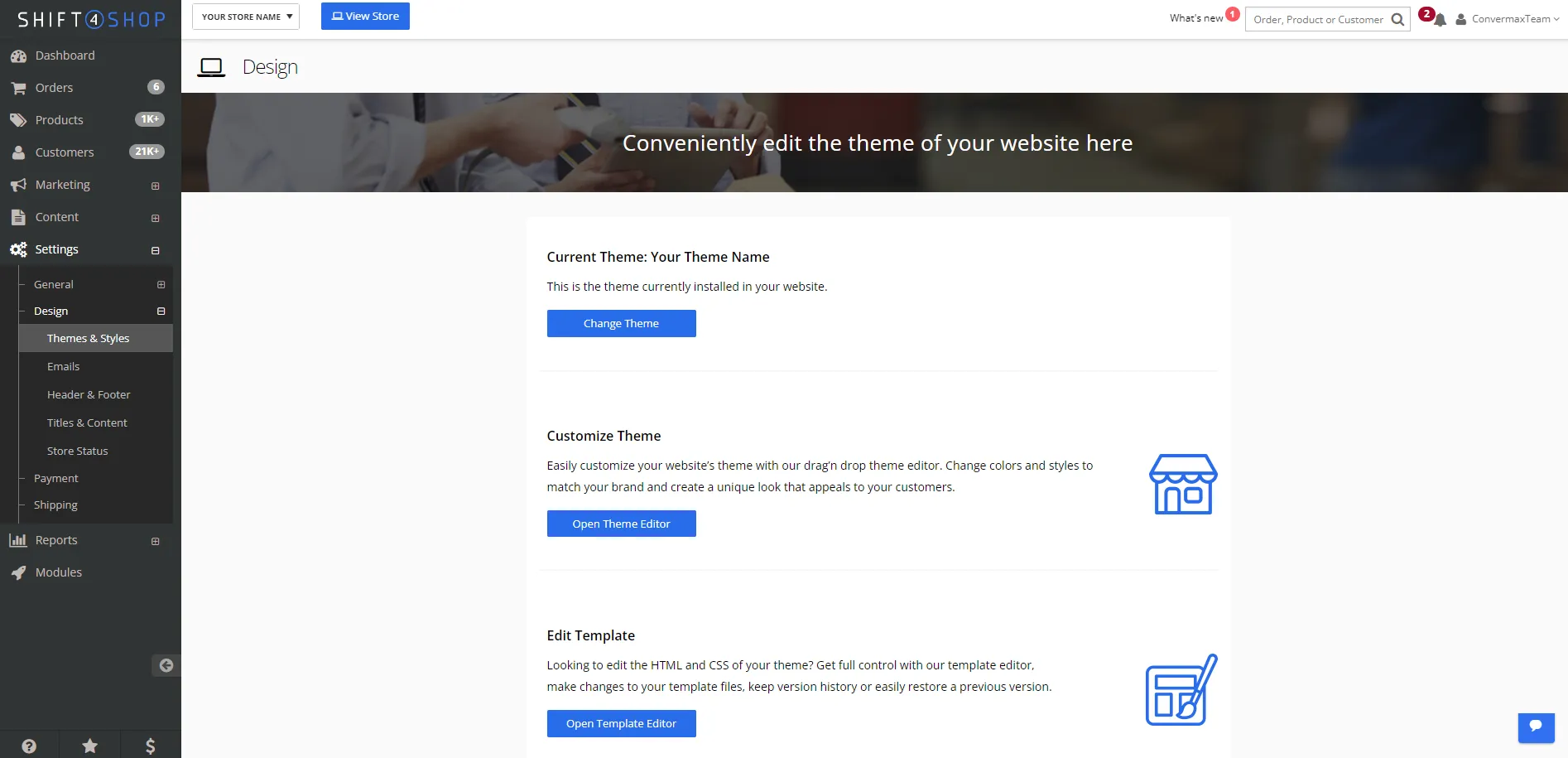Expand the Reports menu section

155,541
